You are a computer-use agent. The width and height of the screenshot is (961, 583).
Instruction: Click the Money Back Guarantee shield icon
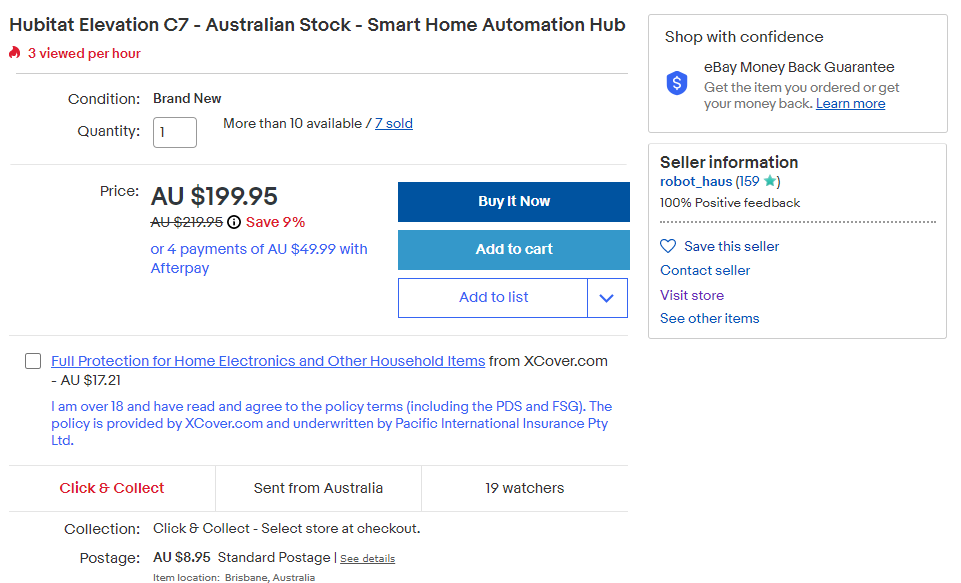(x=677, y=83)
